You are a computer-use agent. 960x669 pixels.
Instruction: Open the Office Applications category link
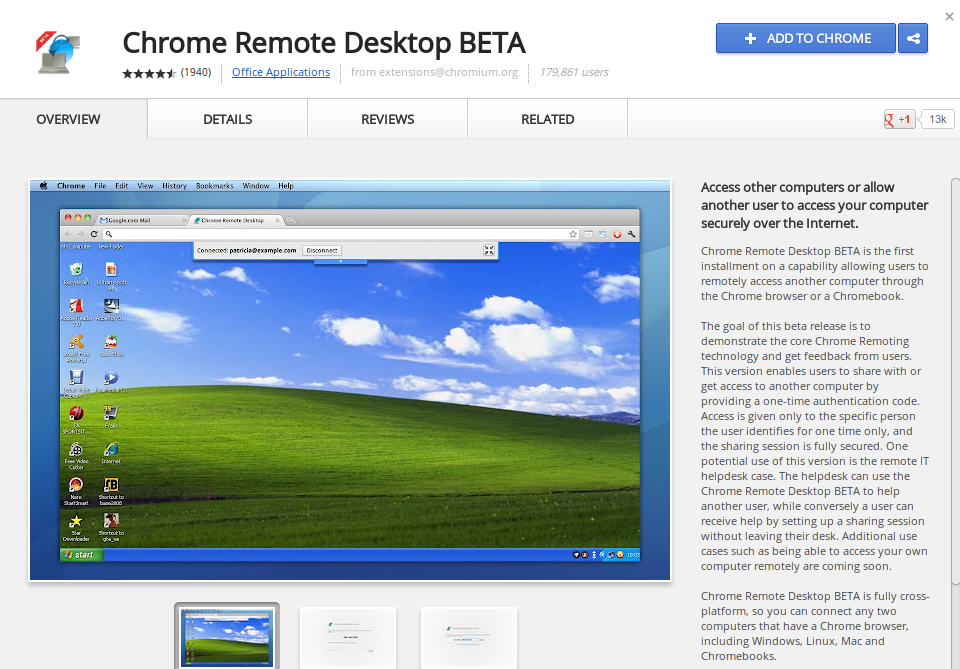point(281,72)
